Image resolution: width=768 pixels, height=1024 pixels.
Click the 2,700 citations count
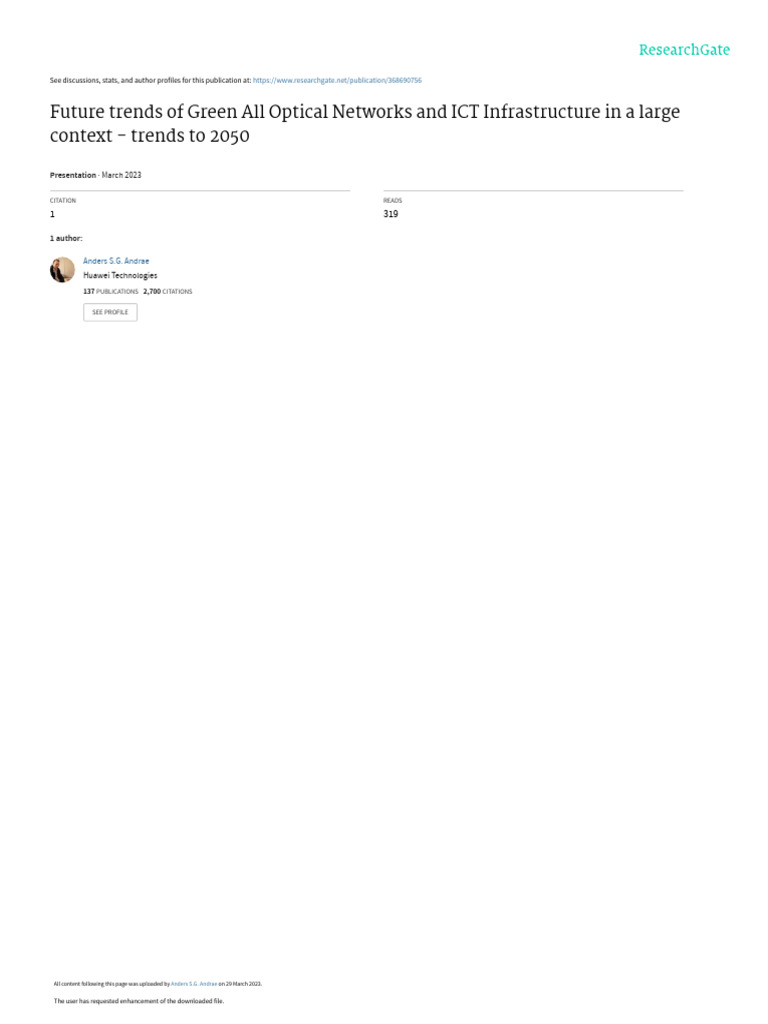[167, 291]
